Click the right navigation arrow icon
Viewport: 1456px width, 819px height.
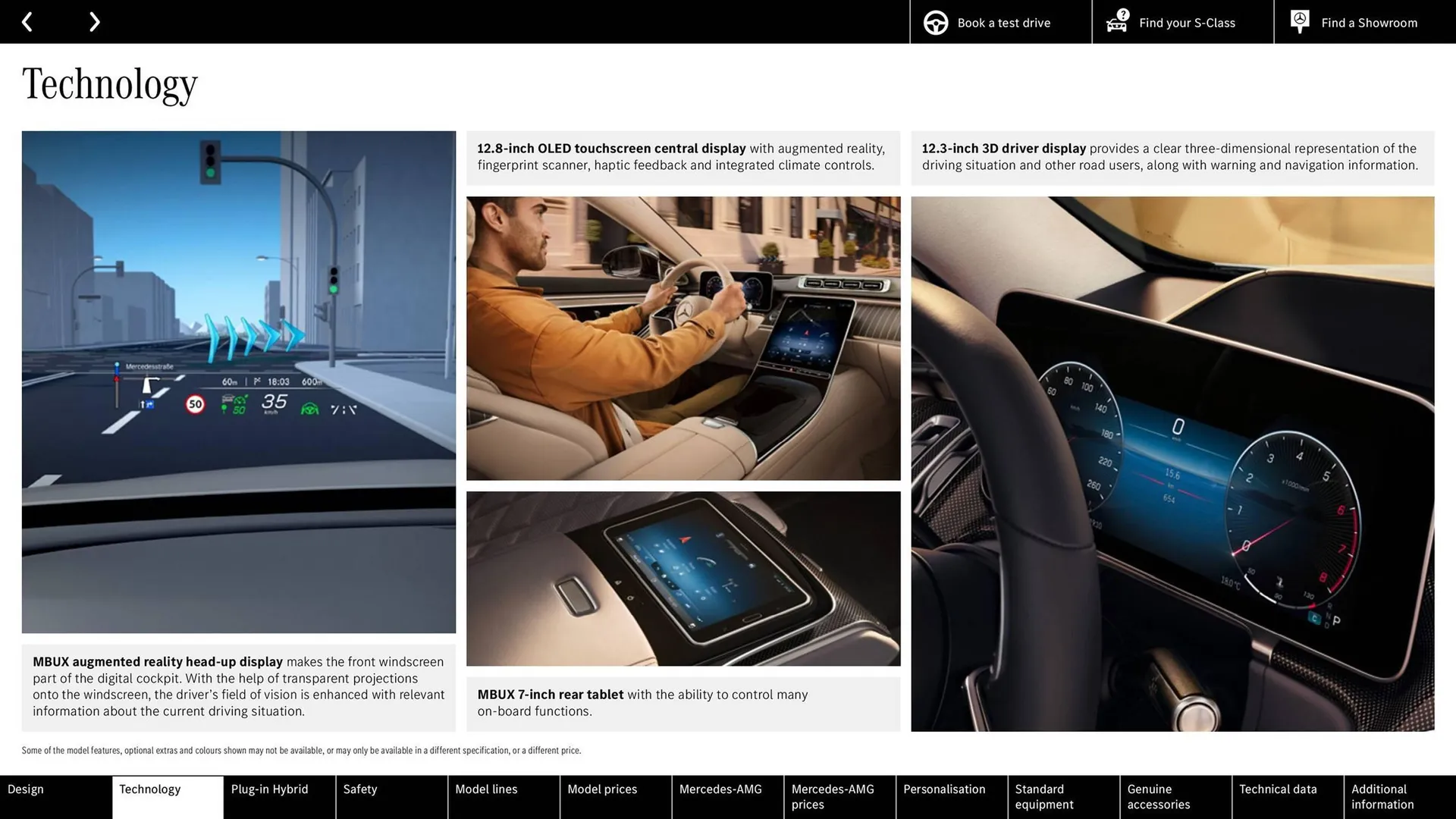coord(92,21)
